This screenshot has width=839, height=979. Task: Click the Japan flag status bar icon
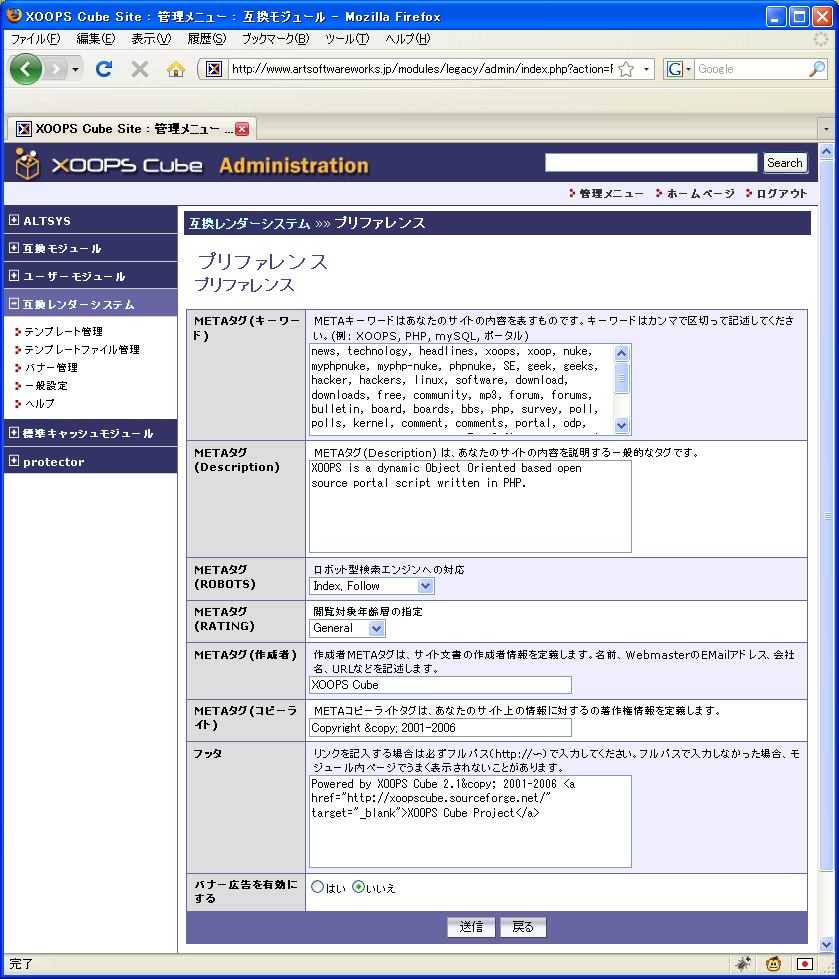pos(805,963)
